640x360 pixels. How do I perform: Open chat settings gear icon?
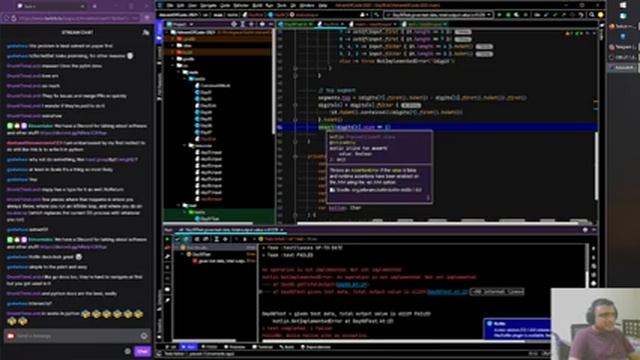(128, 351)
